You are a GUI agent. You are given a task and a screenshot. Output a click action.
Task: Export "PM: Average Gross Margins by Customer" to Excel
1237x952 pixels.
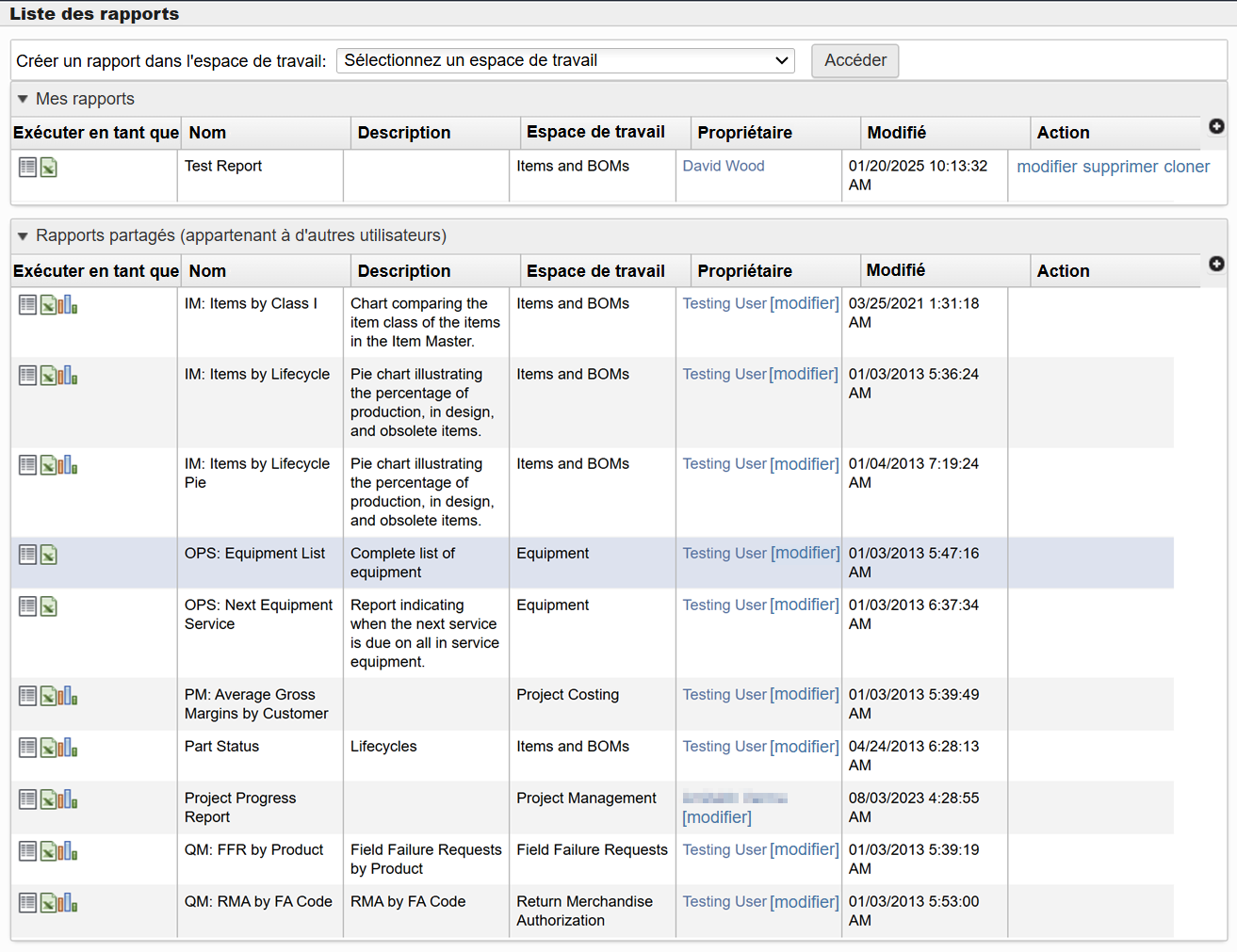pyautogui.click(x=48, y=695)
